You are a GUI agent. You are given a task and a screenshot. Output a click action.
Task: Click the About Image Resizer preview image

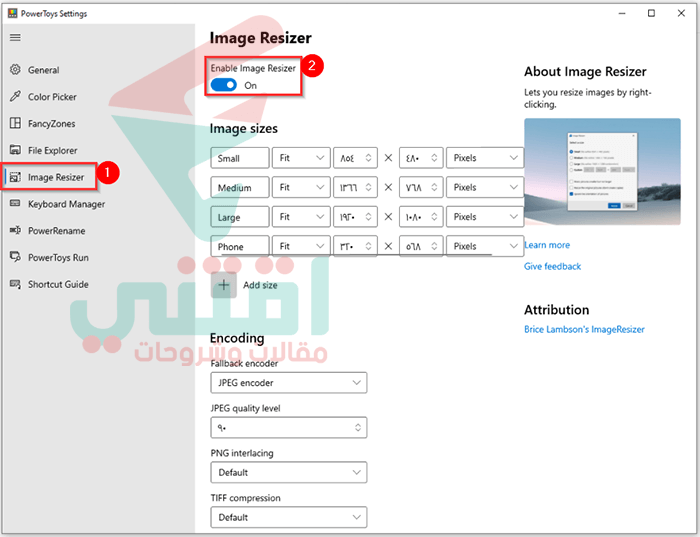pos(602,171)
